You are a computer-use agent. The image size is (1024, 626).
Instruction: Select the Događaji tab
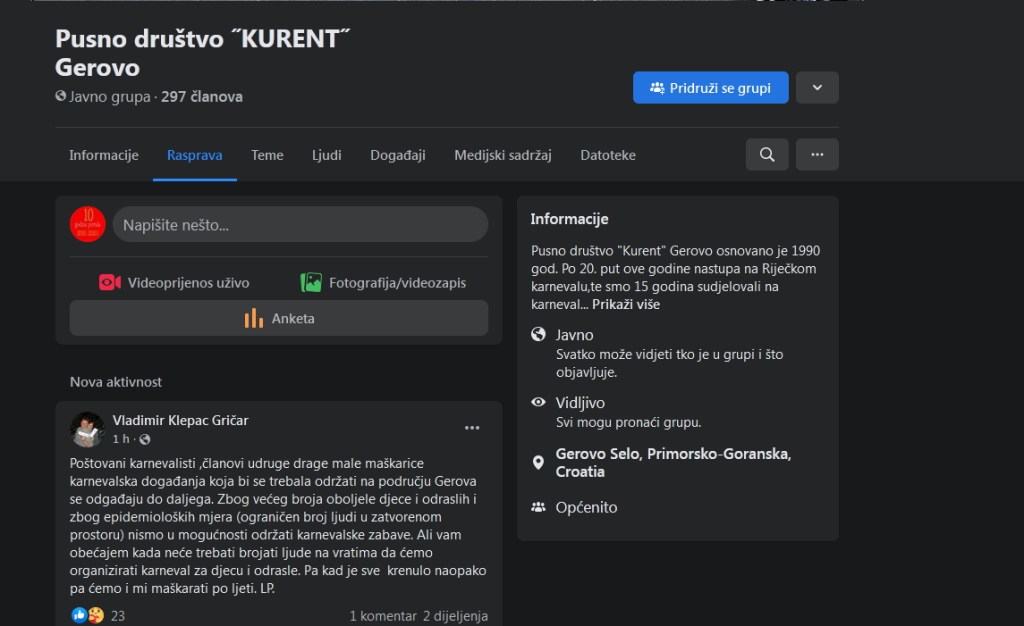398,155
